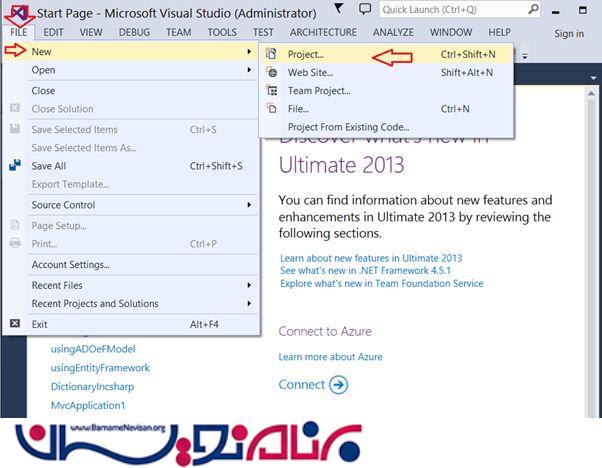Expand the Recent Files submenu arrow
The width and height of the screenshot is (602, 468).
tap(249, 285)
